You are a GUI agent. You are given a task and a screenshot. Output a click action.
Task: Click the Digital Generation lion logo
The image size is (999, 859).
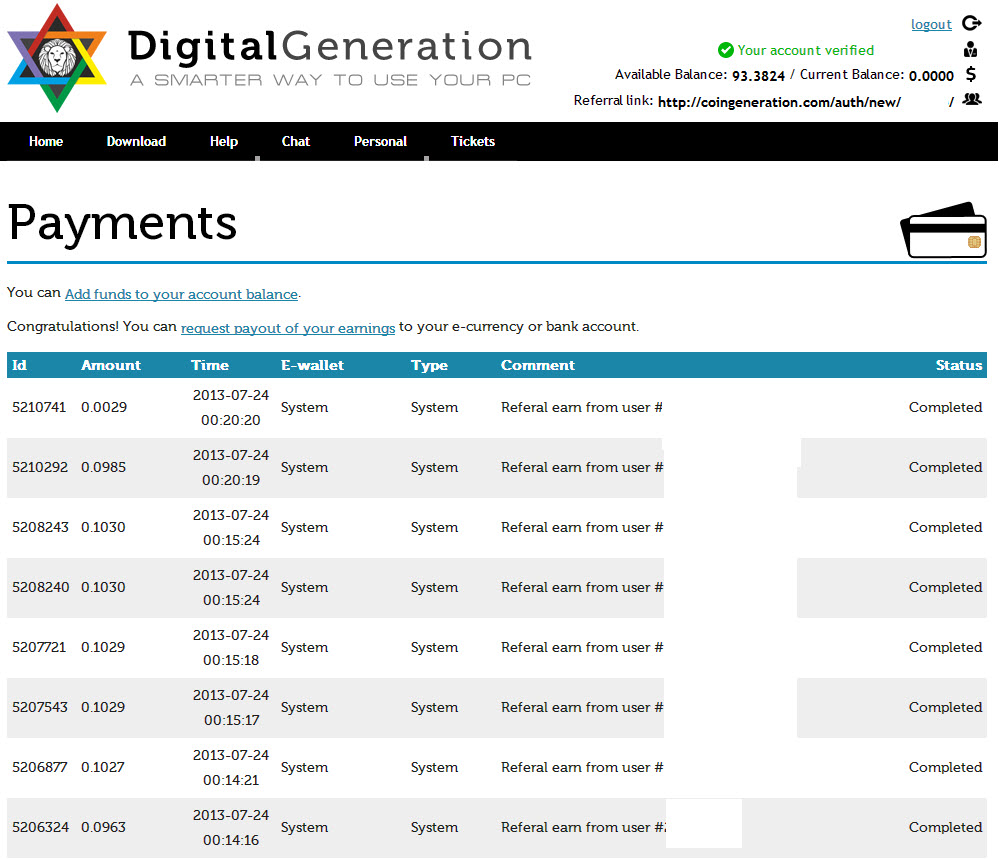coord(57,59)
